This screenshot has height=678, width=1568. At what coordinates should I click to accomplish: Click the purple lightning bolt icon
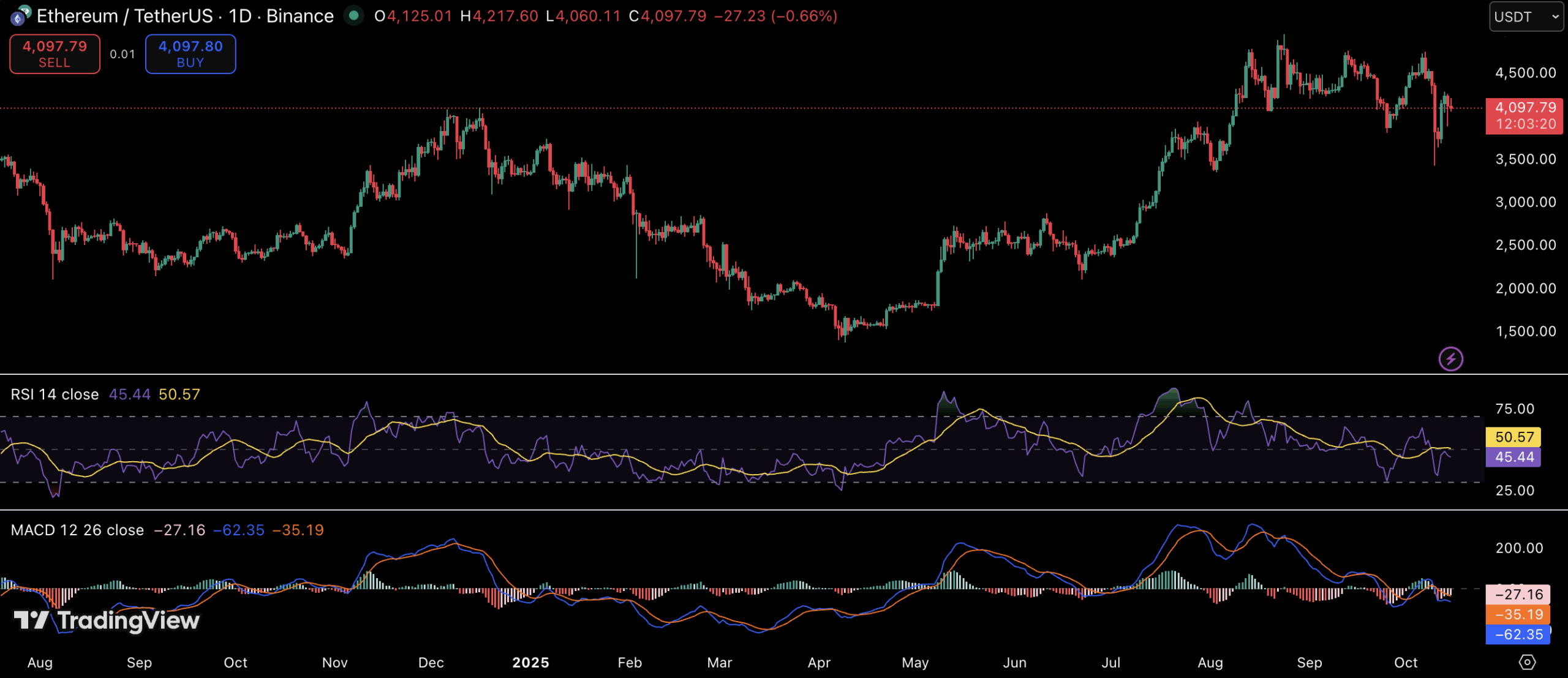click(1450, 359)
